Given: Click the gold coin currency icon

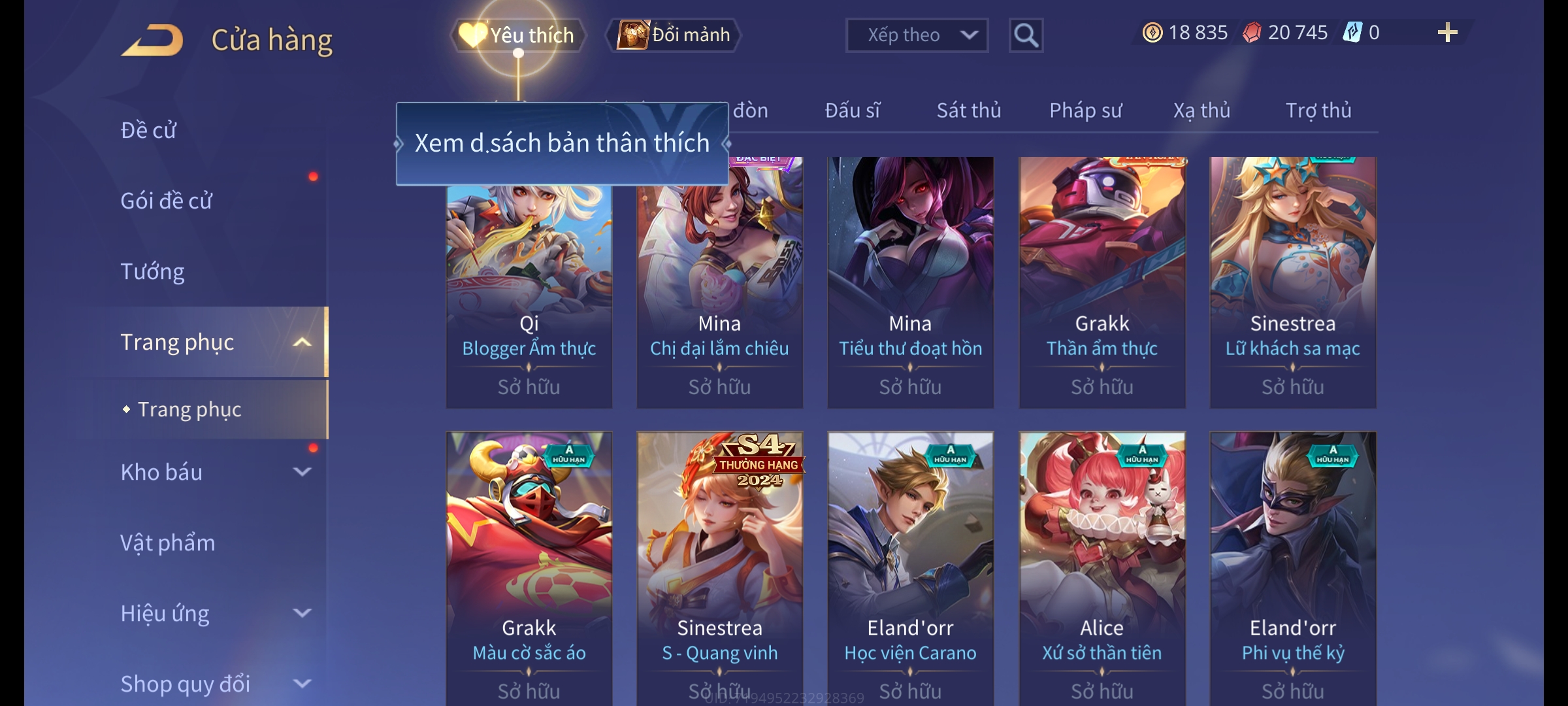Looking at the screenshot, I should [1152, 33].
